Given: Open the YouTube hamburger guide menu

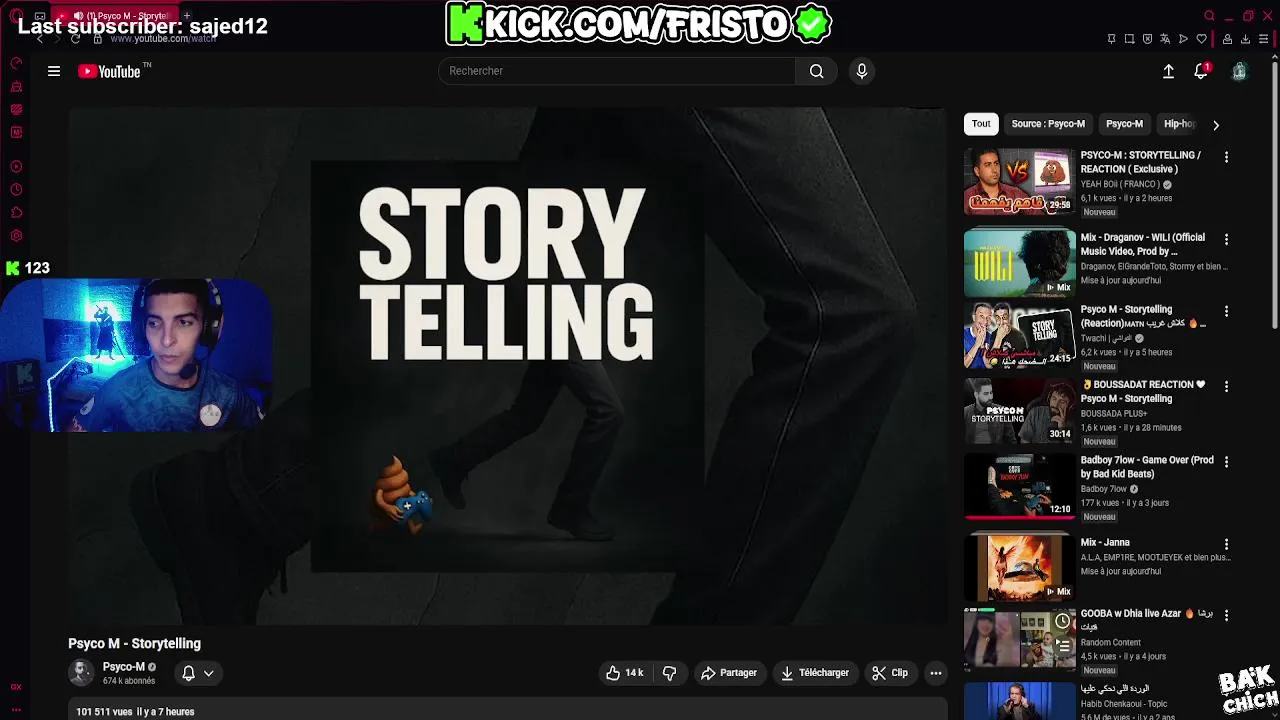Looking at the screenshot, I should tap(54, 71).
